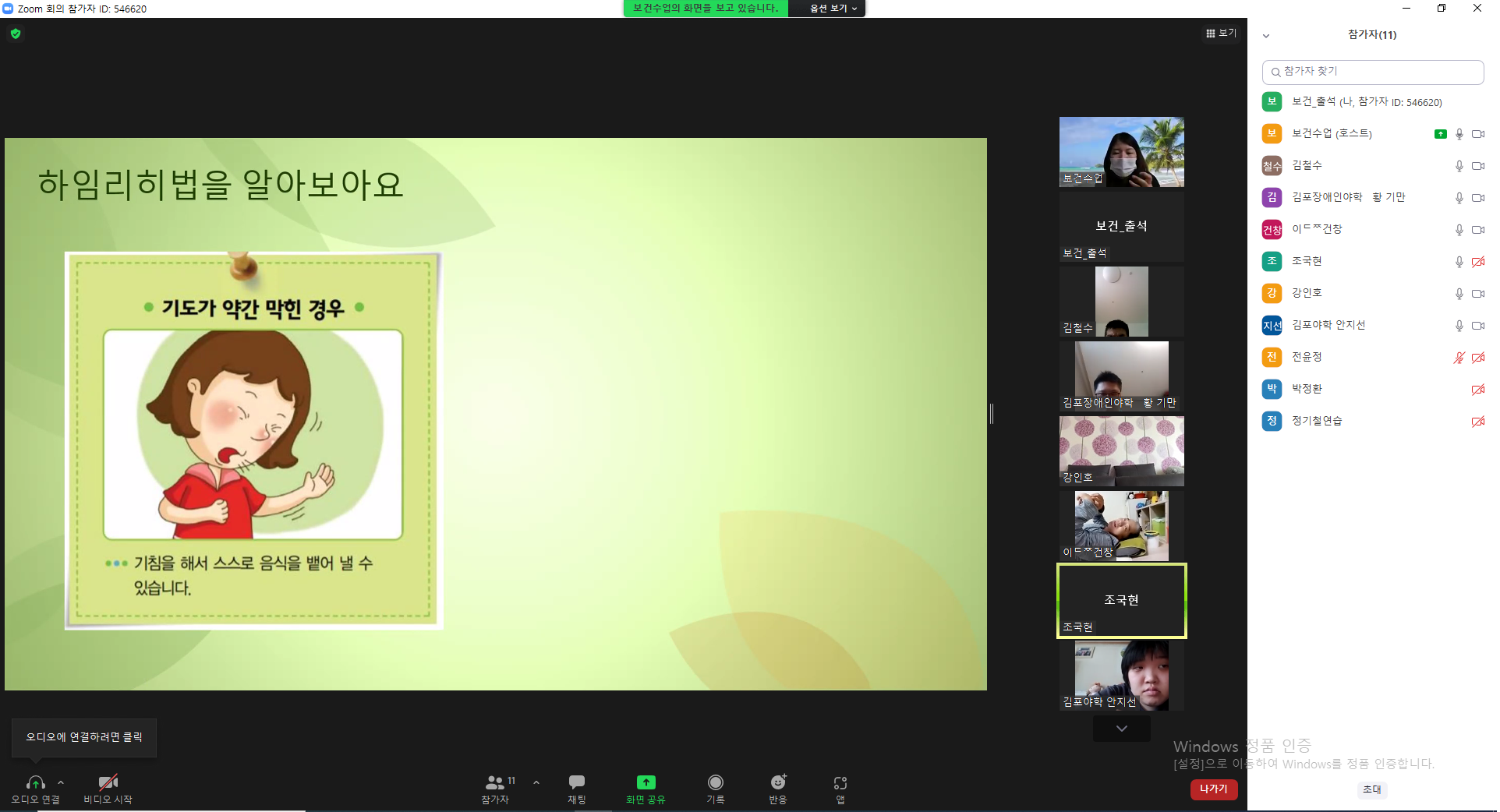
Task: Open the apps icon in toolbar
Action: (x=840, y=782)
